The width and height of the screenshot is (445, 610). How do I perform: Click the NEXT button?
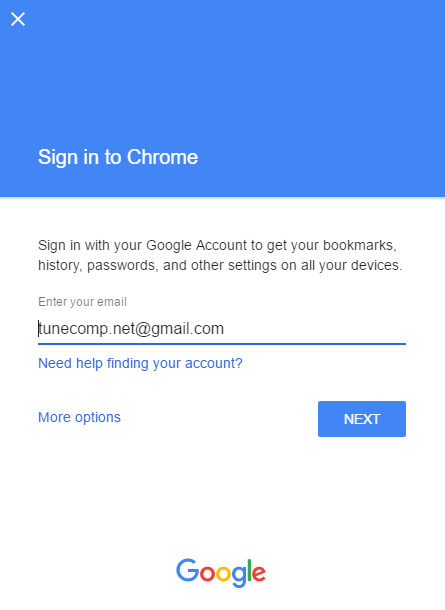(x=362, y=419)
